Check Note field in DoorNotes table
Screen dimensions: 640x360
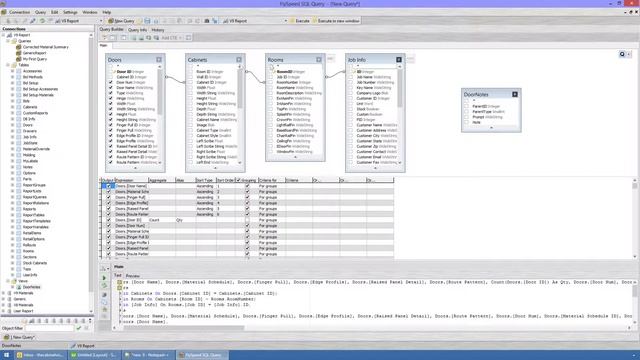coord(467,122)
